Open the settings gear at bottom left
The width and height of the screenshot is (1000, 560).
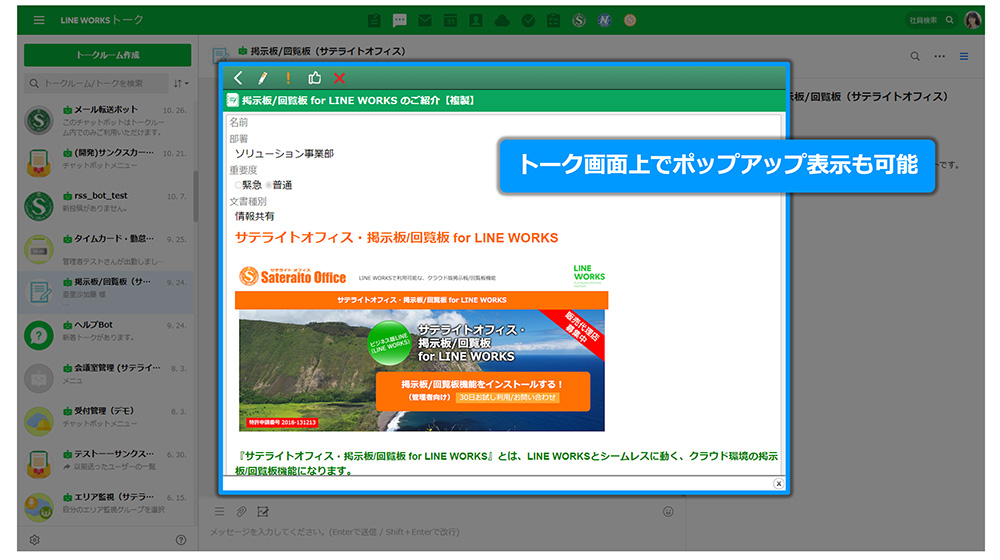point(34,540)
